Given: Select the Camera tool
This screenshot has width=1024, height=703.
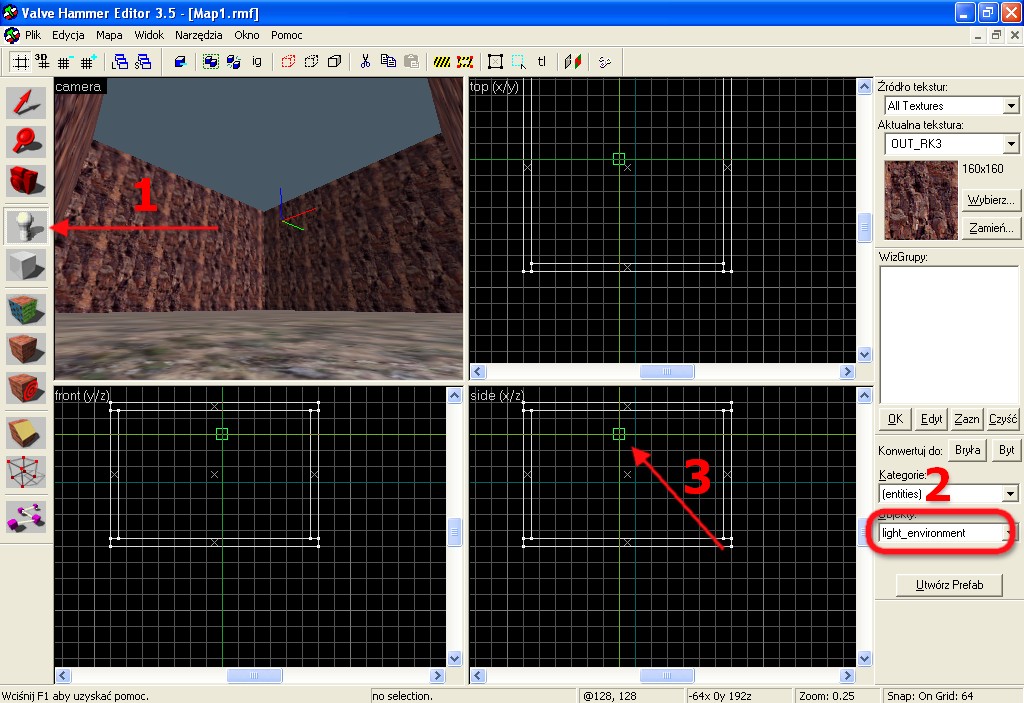Looking at the screenshot, I should (26, 180).
